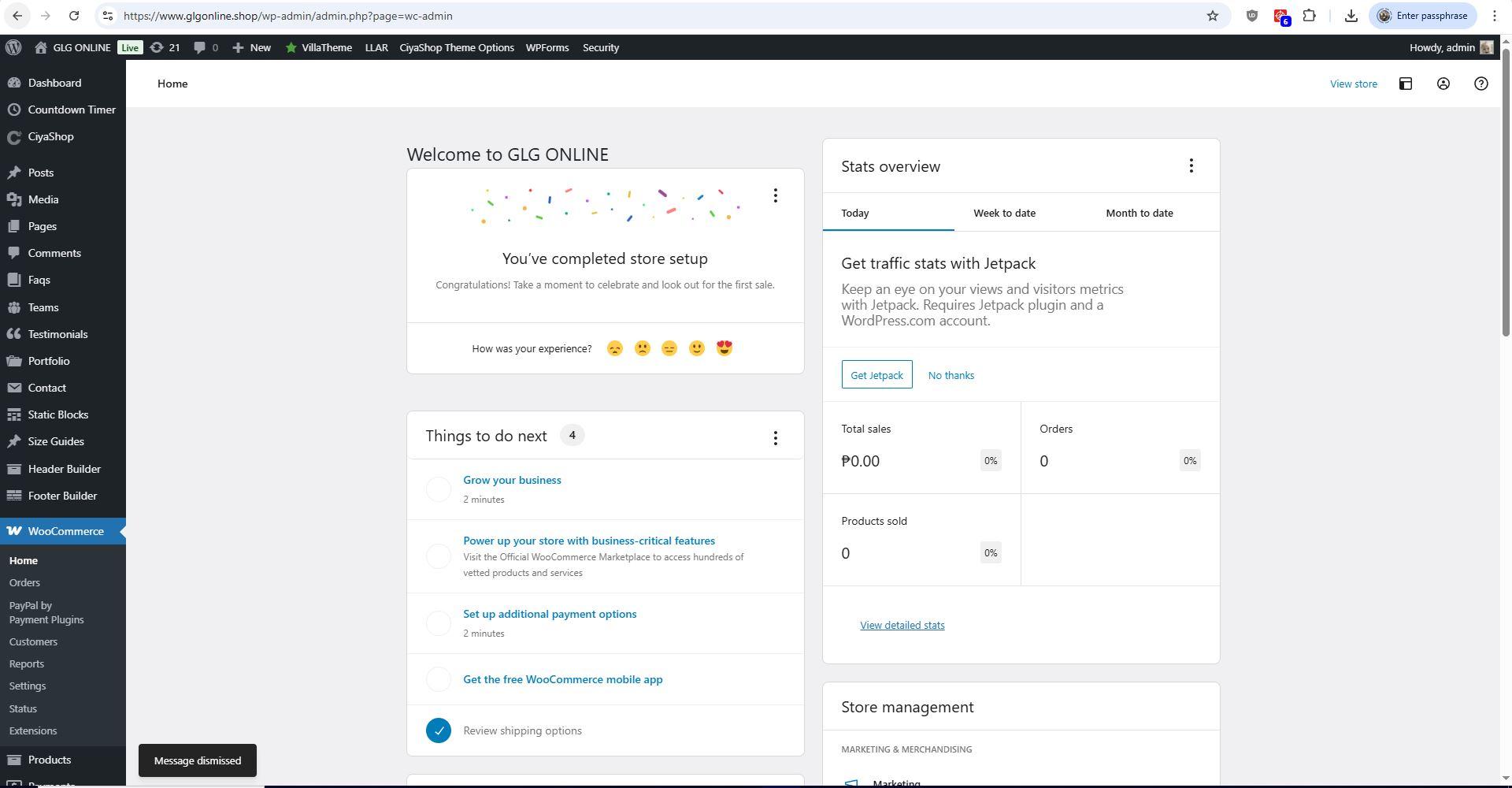Viewport: 1512px width, 788px height.
Task: Decline Jetpack with No thanks
Action: [951, 375]
